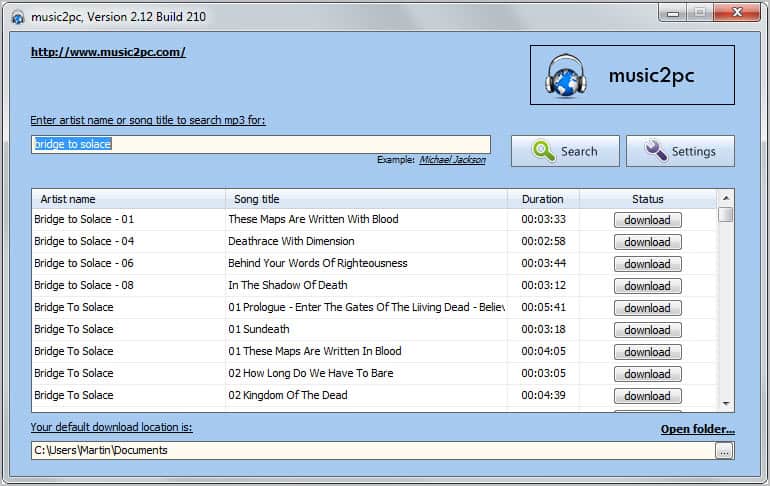Click the music2pc headphone globe logo
Viewport: 770px width, 486px height.
[566, 75]
